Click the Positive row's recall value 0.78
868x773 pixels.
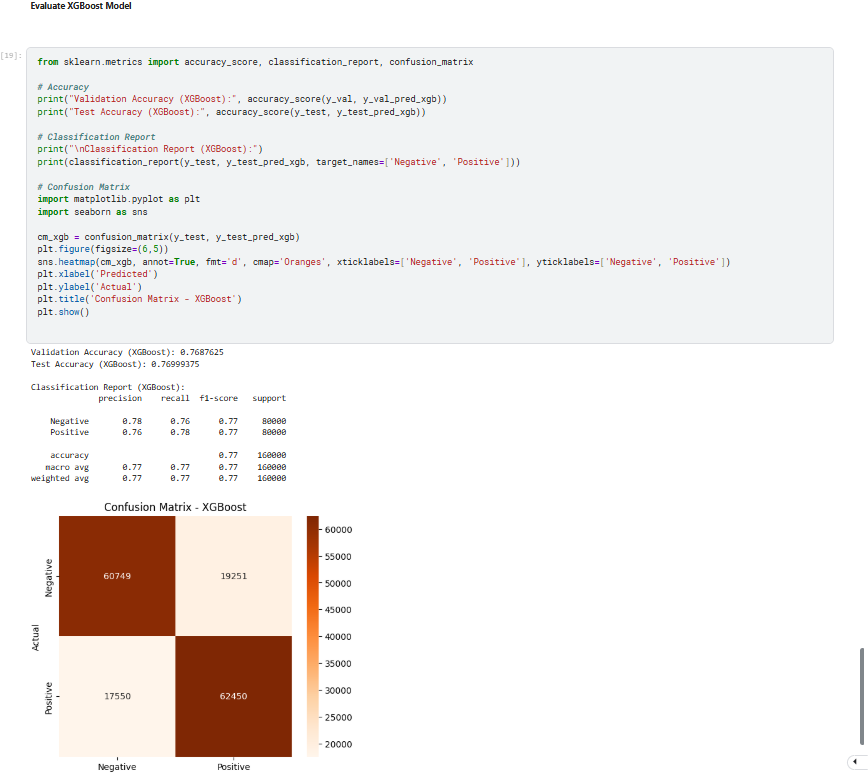180,432
